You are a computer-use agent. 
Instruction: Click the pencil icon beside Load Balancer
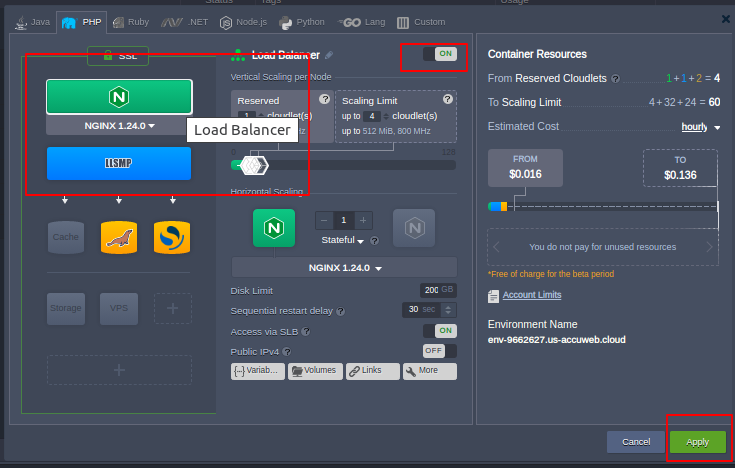click(330, 55)
